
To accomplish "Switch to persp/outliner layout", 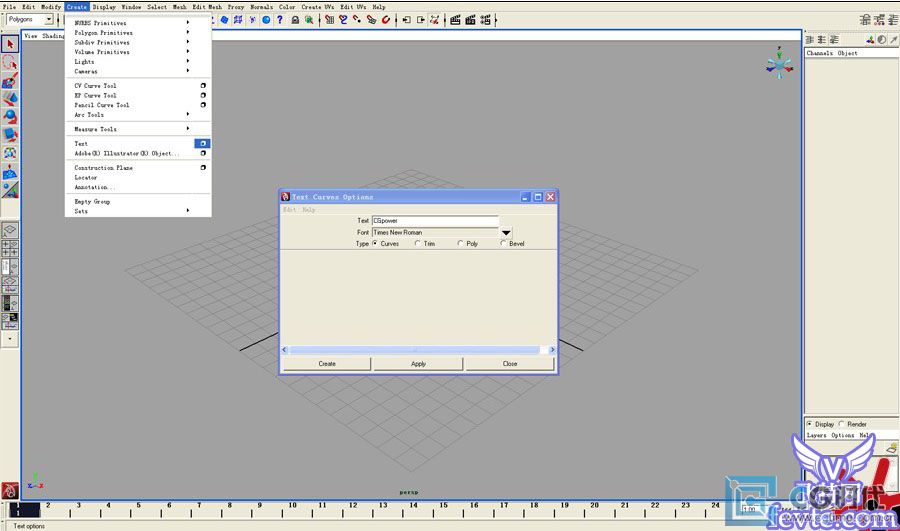I will click(10, 267).
